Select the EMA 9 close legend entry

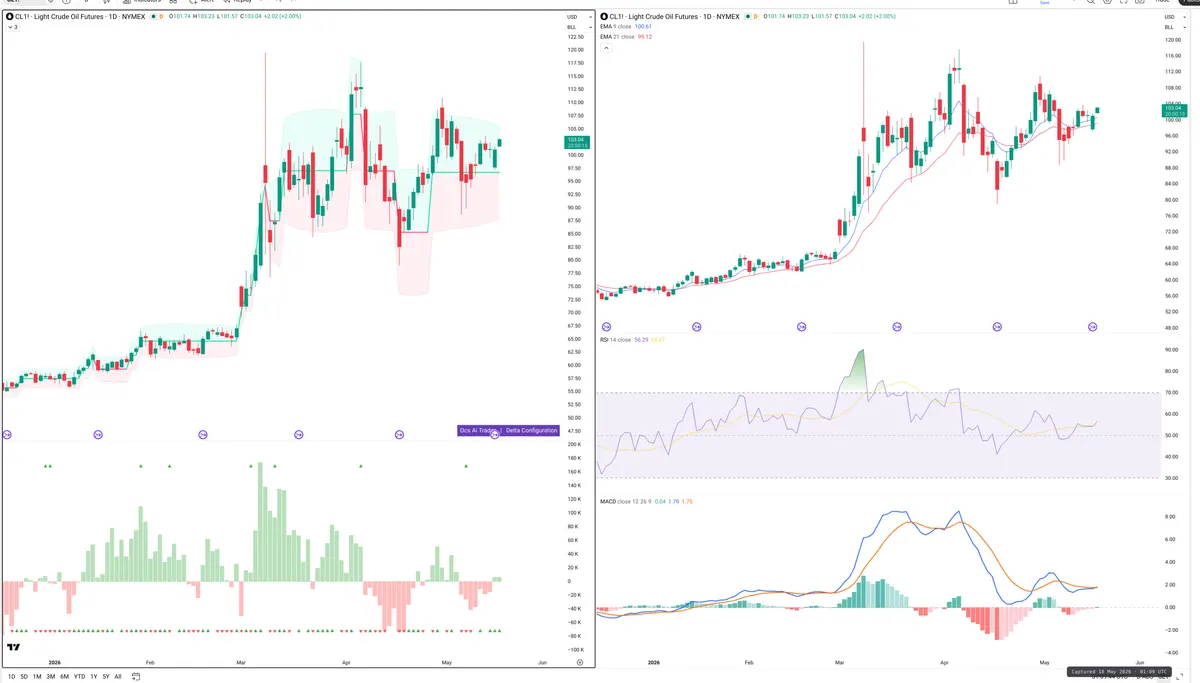626,27
